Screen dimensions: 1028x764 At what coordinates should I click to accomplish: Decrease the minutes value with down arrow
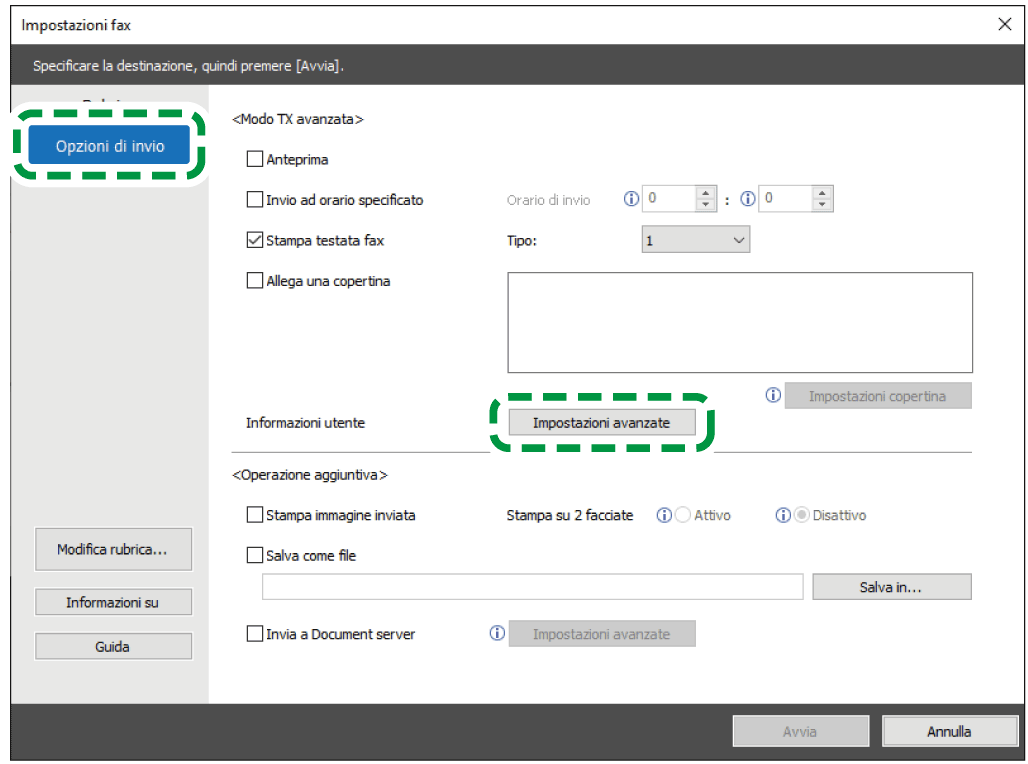(822, 205)
